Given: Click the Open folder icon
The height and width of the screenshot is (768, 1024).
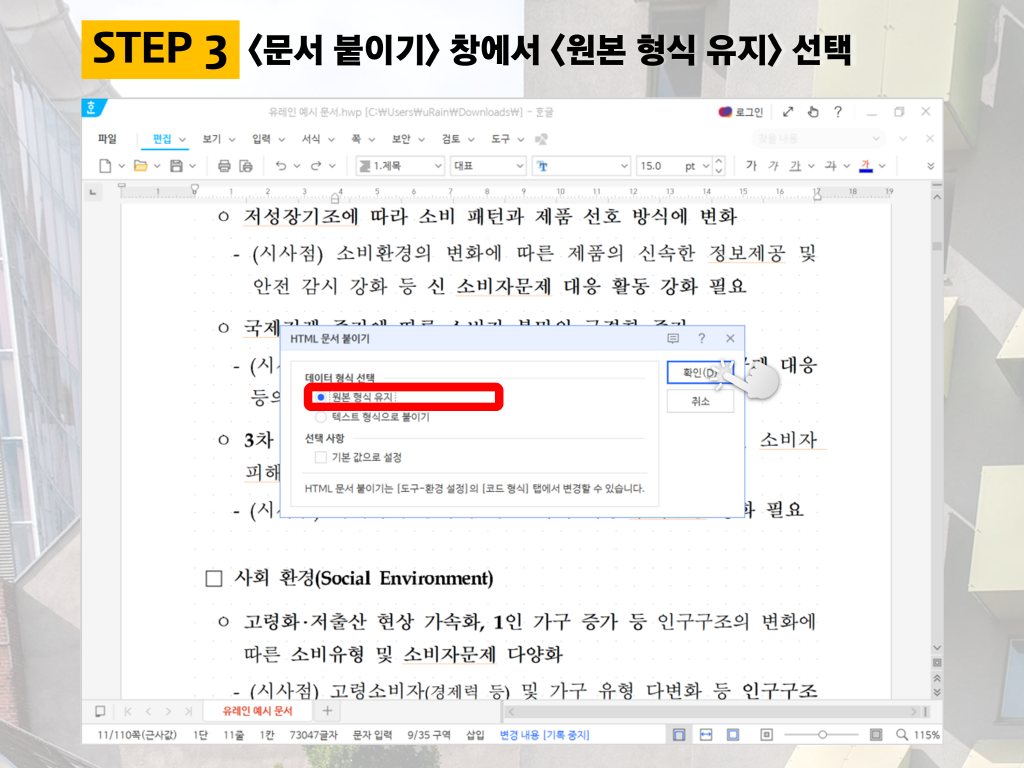Looking at the screenshot, I should click(x=140, y=166).
